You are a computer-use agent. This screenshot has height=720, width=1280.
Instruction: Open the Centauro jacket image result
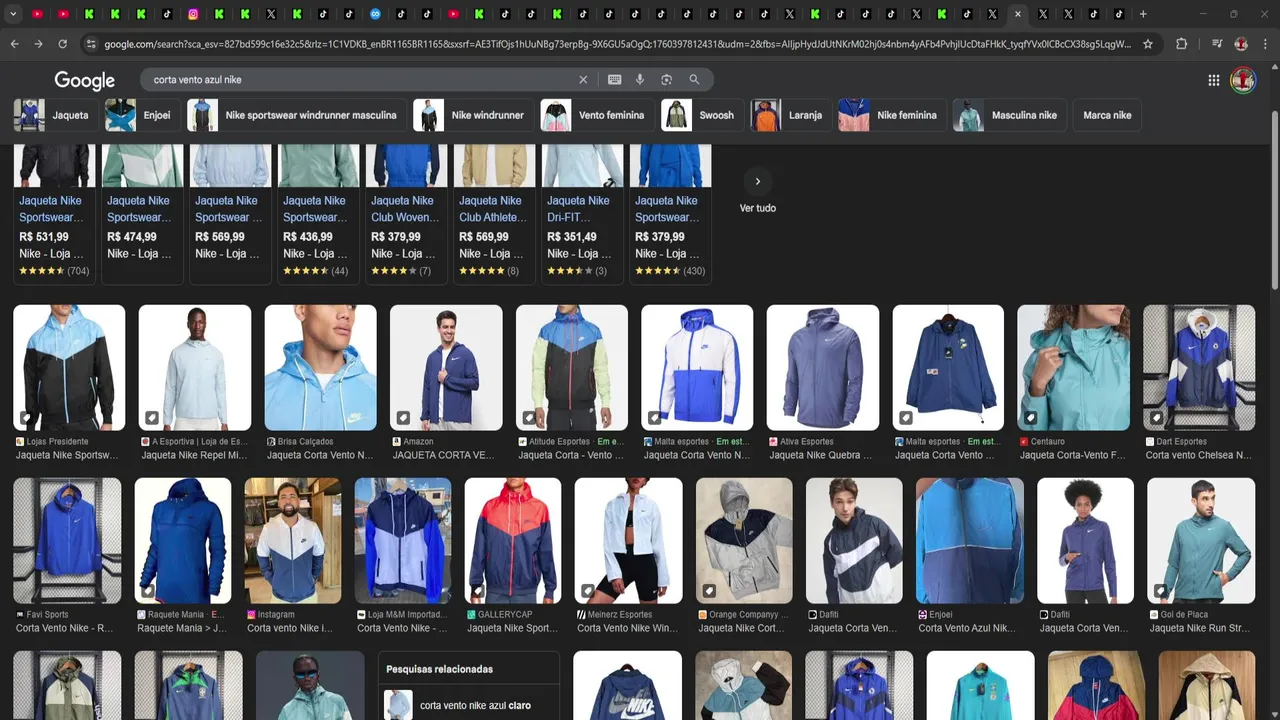click(1074, 367)
